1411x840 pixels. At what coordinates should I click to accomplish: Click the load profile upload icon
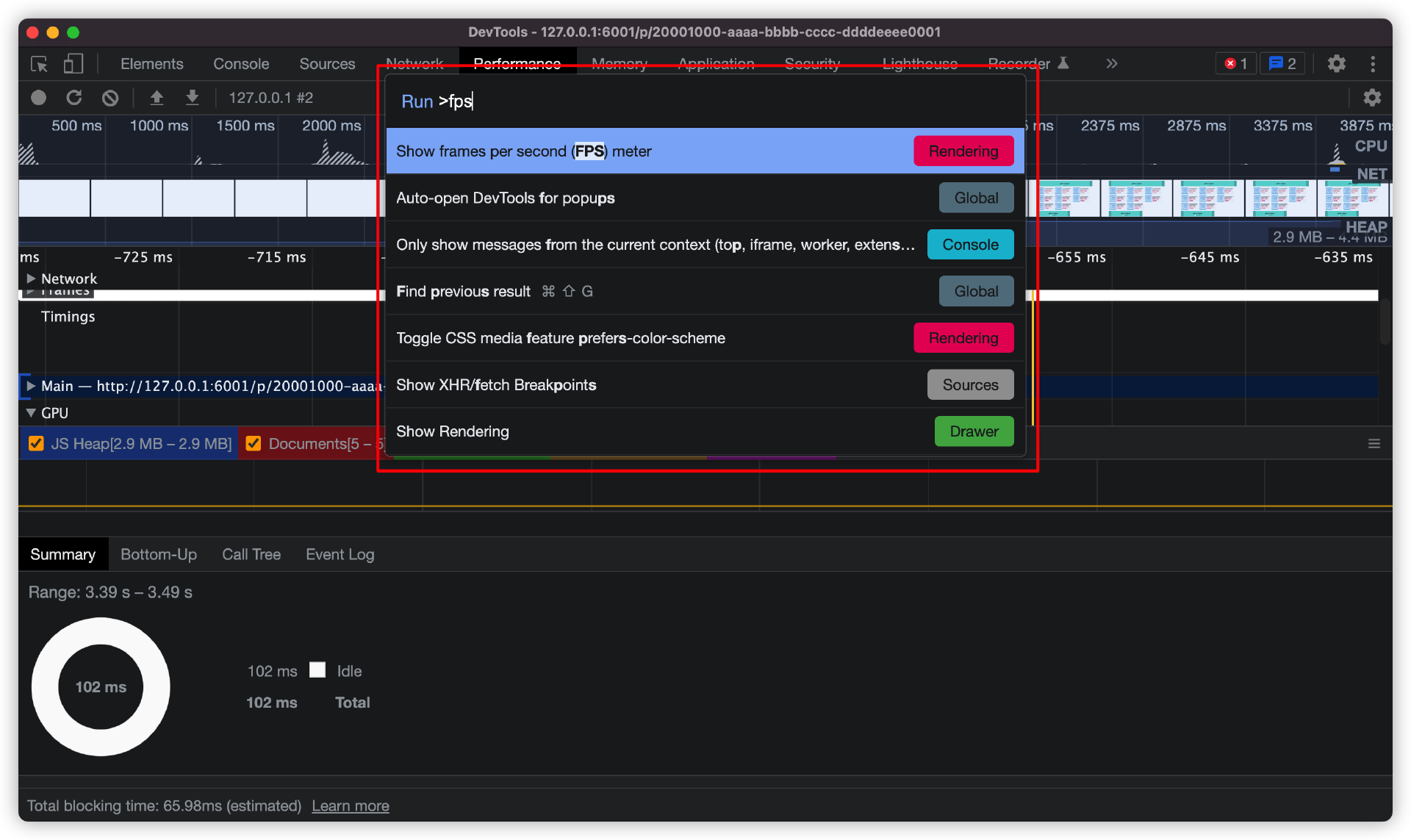click(157, 98)
